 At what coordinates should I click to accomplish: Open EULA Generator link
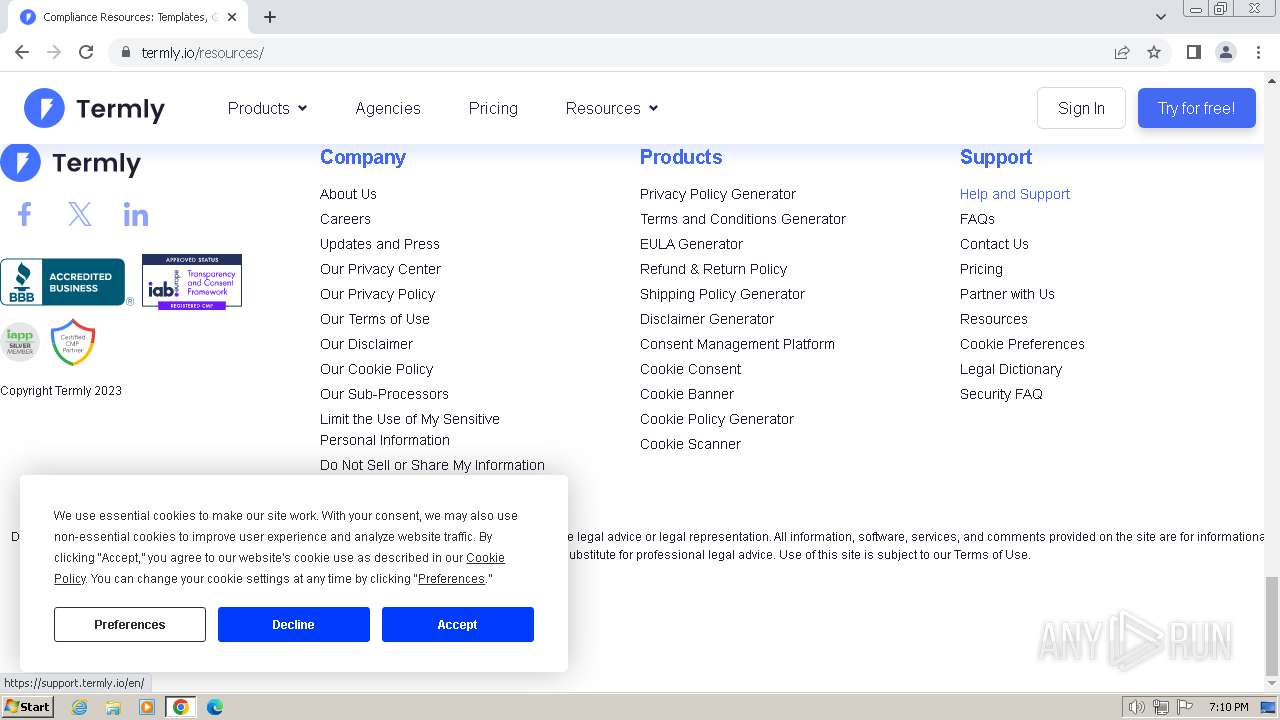(x=691, y=244)
